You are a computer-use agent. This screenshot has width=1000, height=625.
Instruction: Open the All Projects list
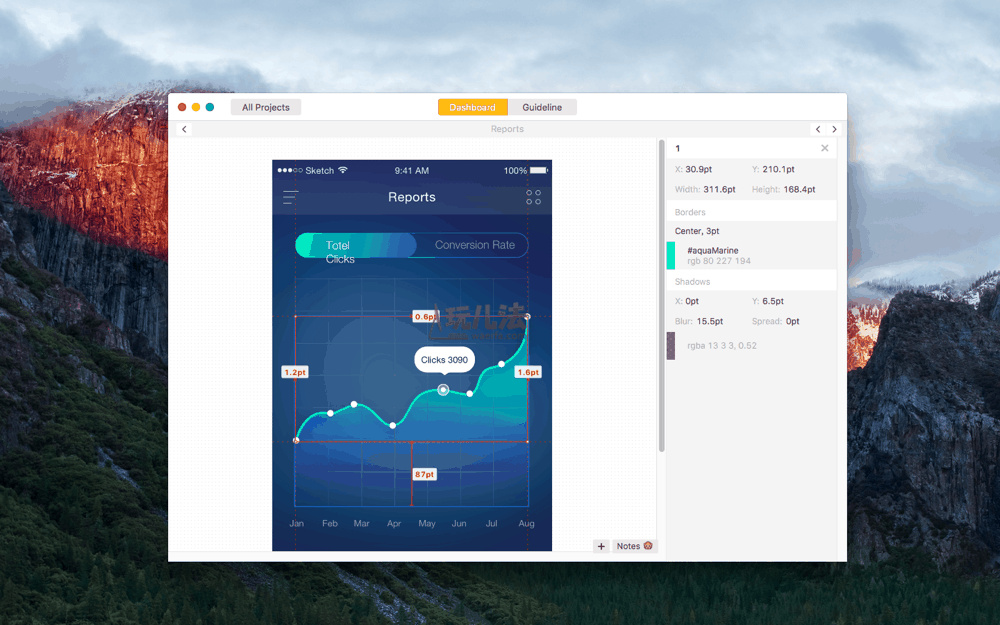pos(265,107)
